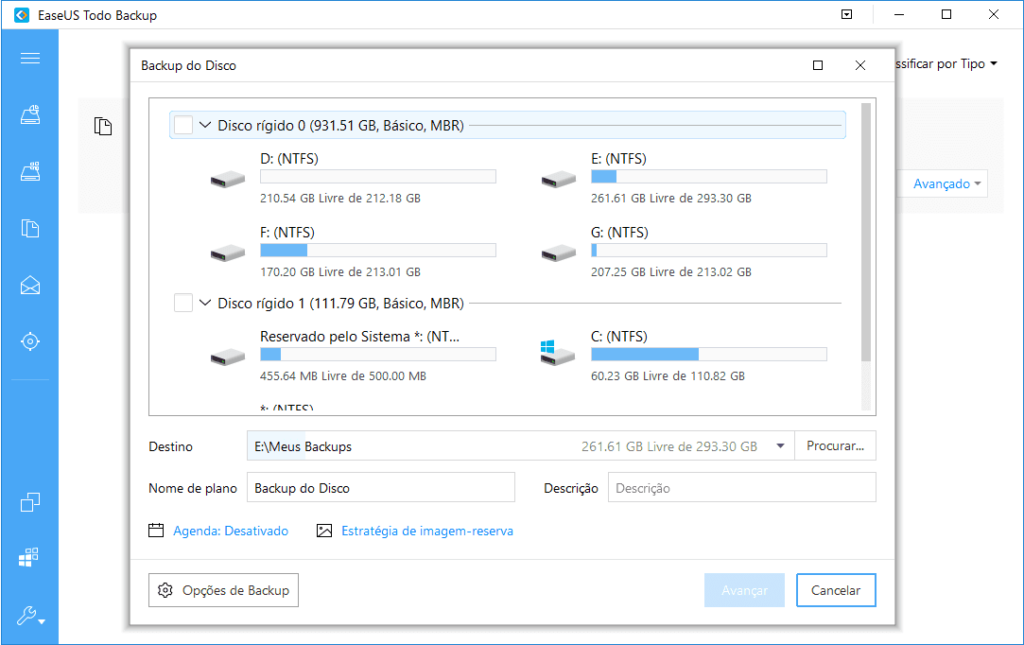Screen dimensions: 1024x645
Task: Click the D: (NTFS) label
Action: click(x=289, y=159)
